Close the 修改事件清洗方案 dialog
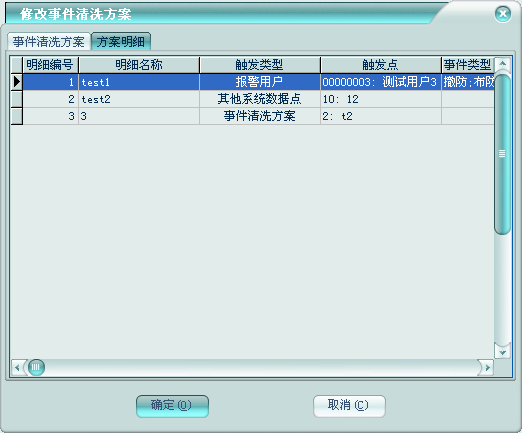 click(x=503, y=14)
